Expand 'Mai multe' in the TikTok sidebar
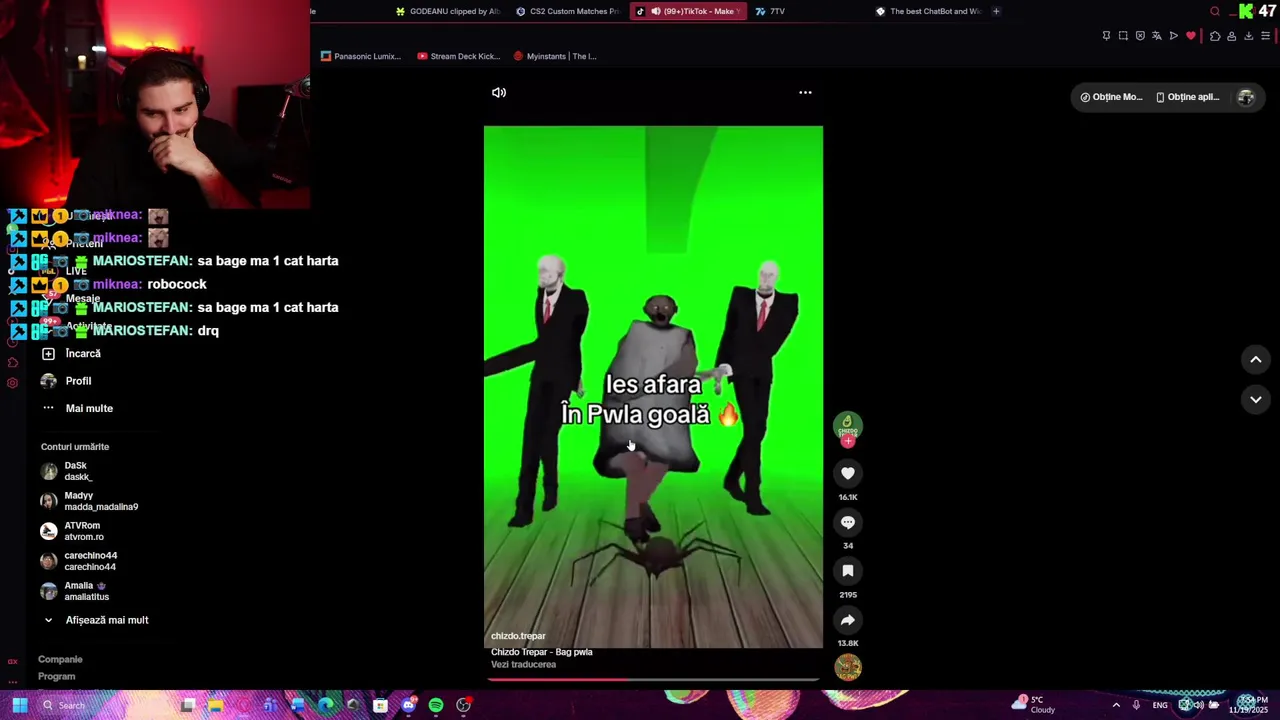Screen dimensions: 1280x720 click(x=77, y=408)
